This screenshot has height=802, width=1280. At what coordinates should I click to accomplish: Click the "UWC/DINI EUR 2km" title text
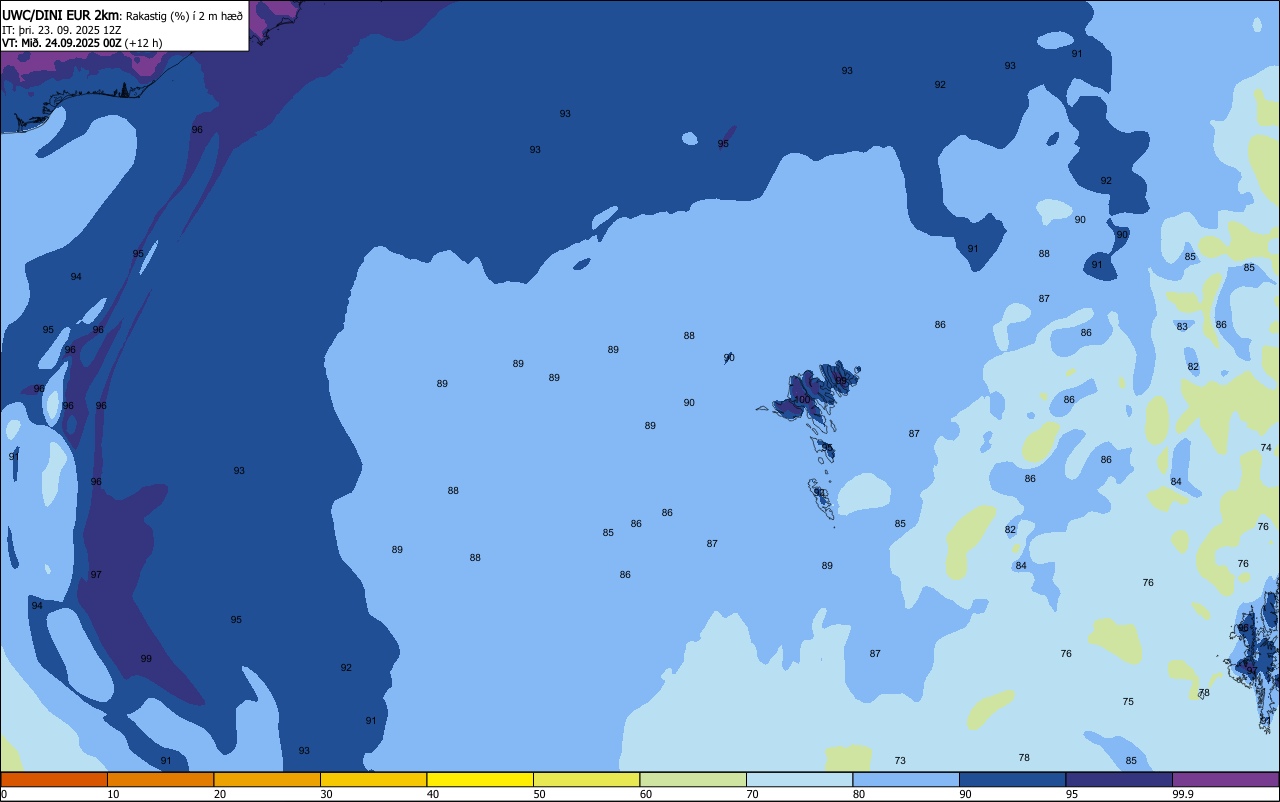(60, 15)
